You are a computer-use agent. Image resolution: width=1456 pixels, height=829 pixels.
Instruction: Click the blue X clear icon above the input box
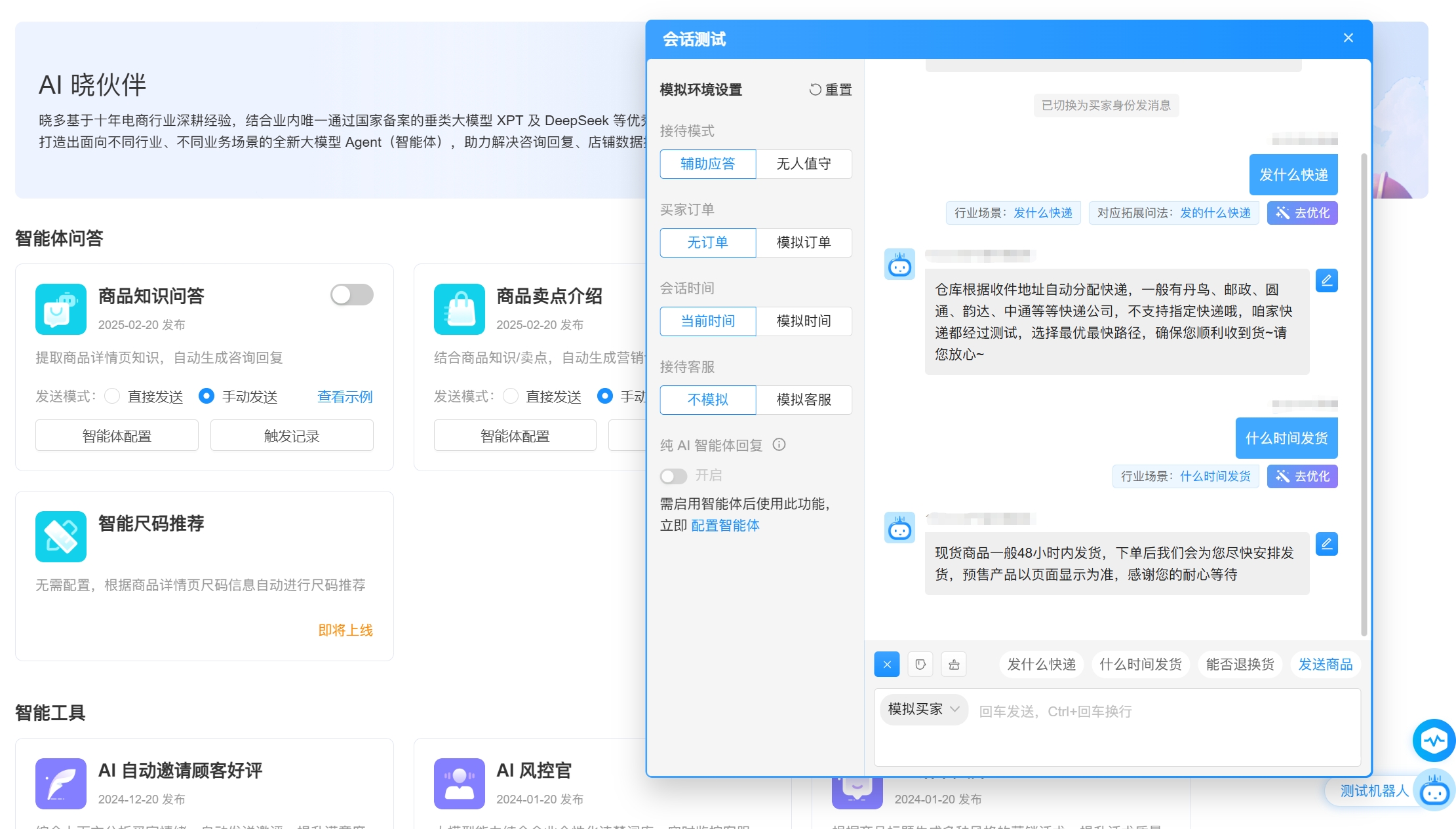[x=886, y=664]
